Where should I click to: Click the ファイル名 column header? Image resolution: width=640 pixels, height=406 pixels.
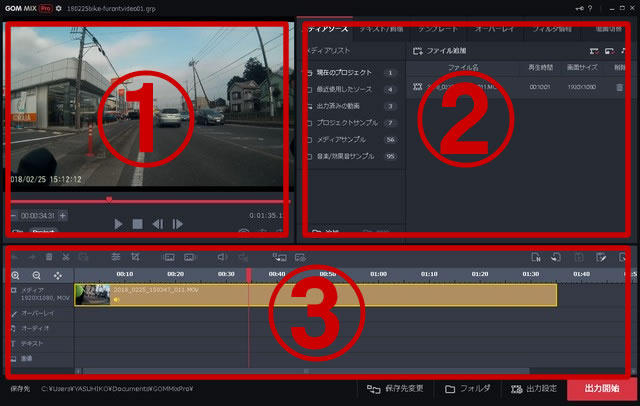463,67
